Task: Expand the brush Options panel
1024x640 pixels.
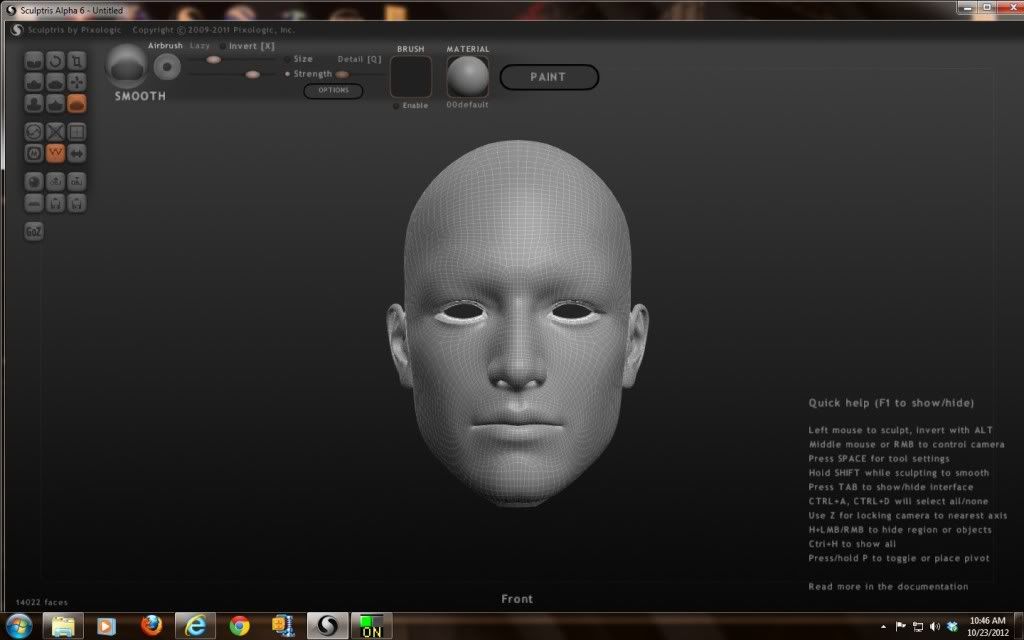Action: tap(333, 91)
